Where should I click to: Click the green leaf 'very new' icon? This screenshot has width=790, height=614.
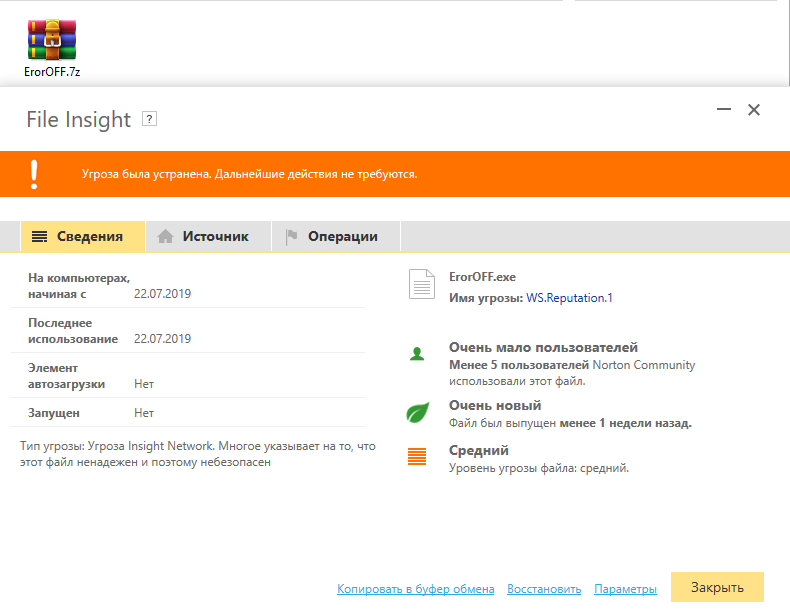[x=418, y=412]
